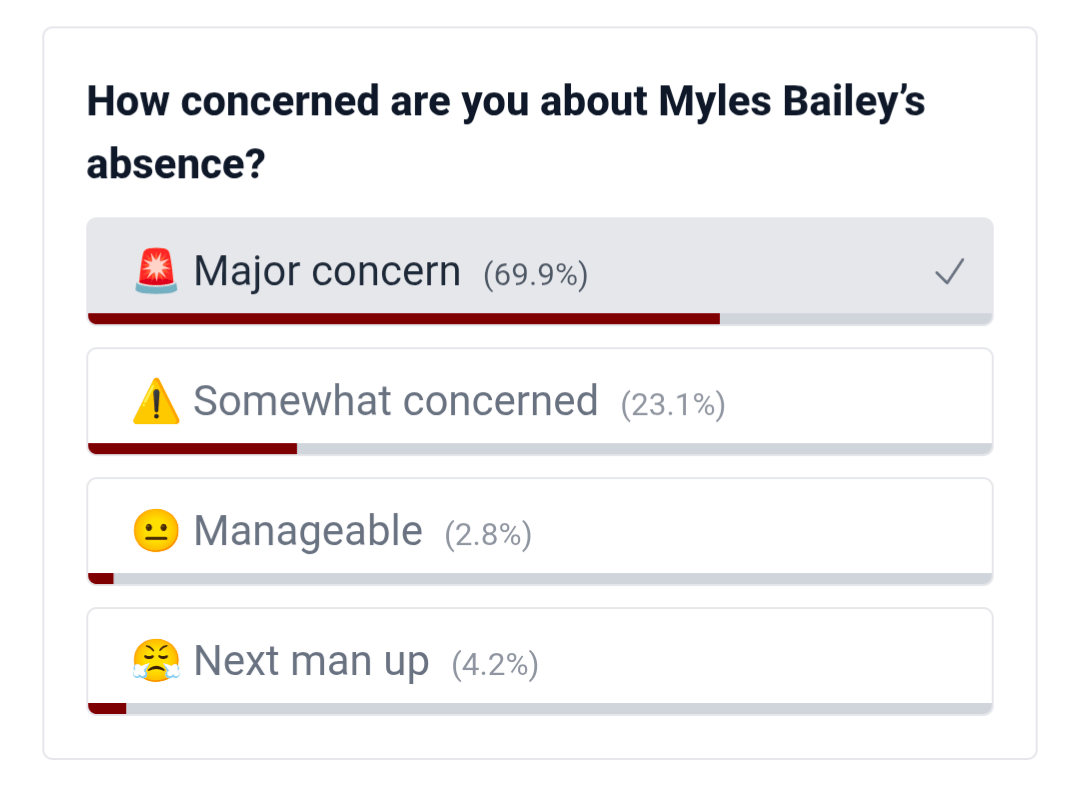Click the 4.2% result percentage

495,665
